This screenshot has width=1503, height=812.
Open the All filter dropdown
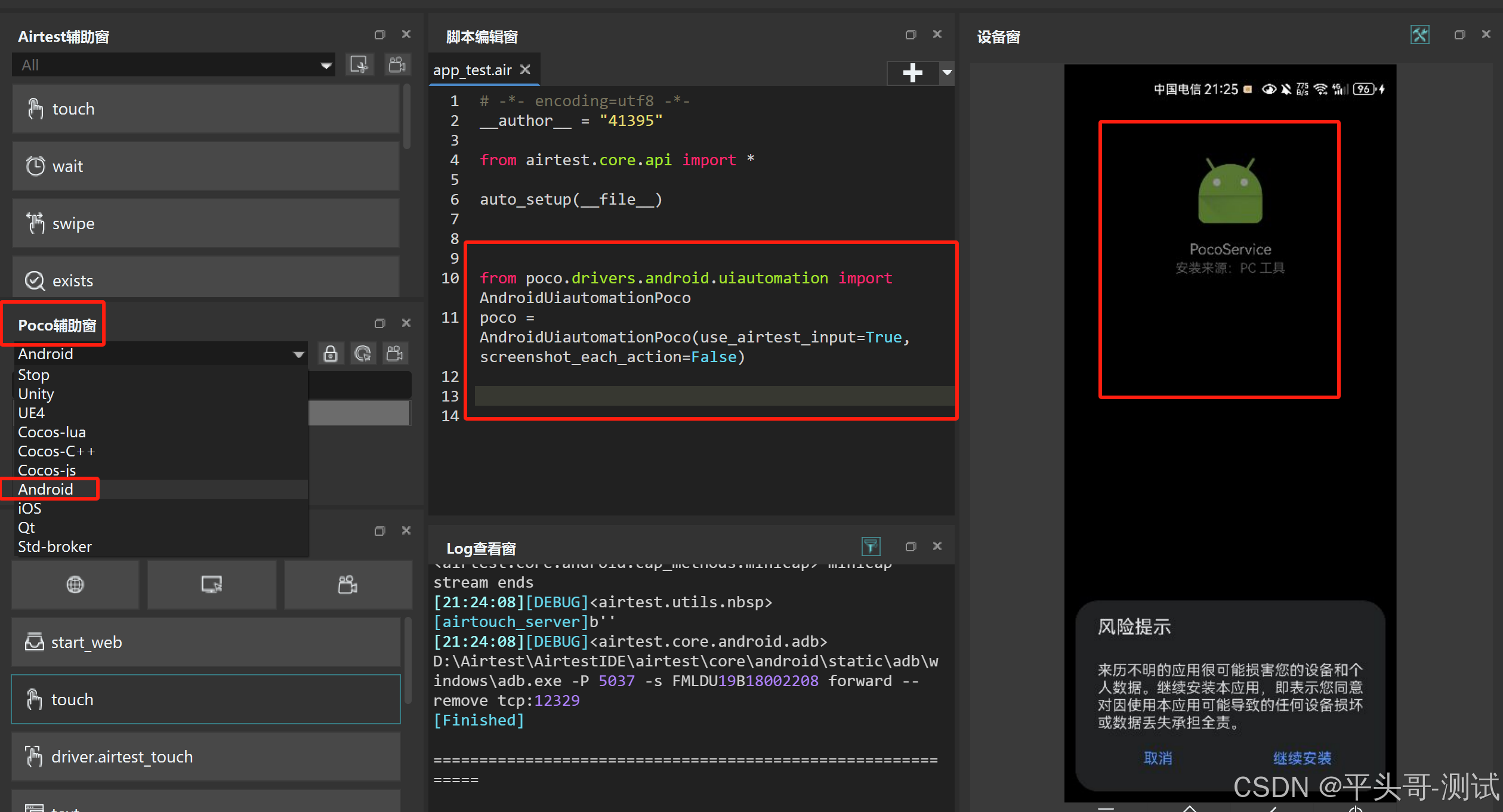coord(173,64)
